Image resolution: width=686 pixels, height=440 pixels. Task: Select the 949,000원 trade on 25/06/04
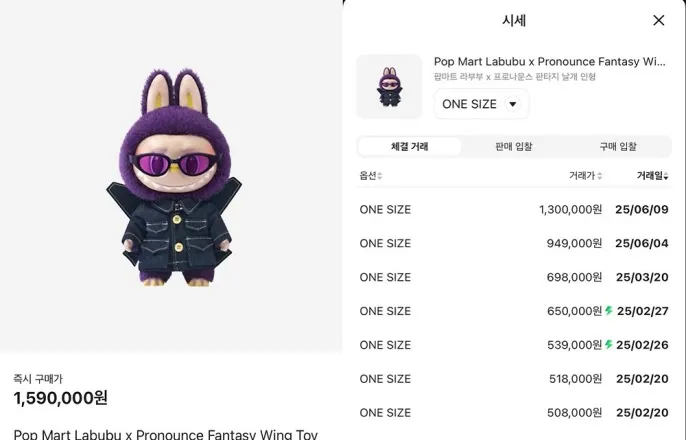tap(514, 243)
